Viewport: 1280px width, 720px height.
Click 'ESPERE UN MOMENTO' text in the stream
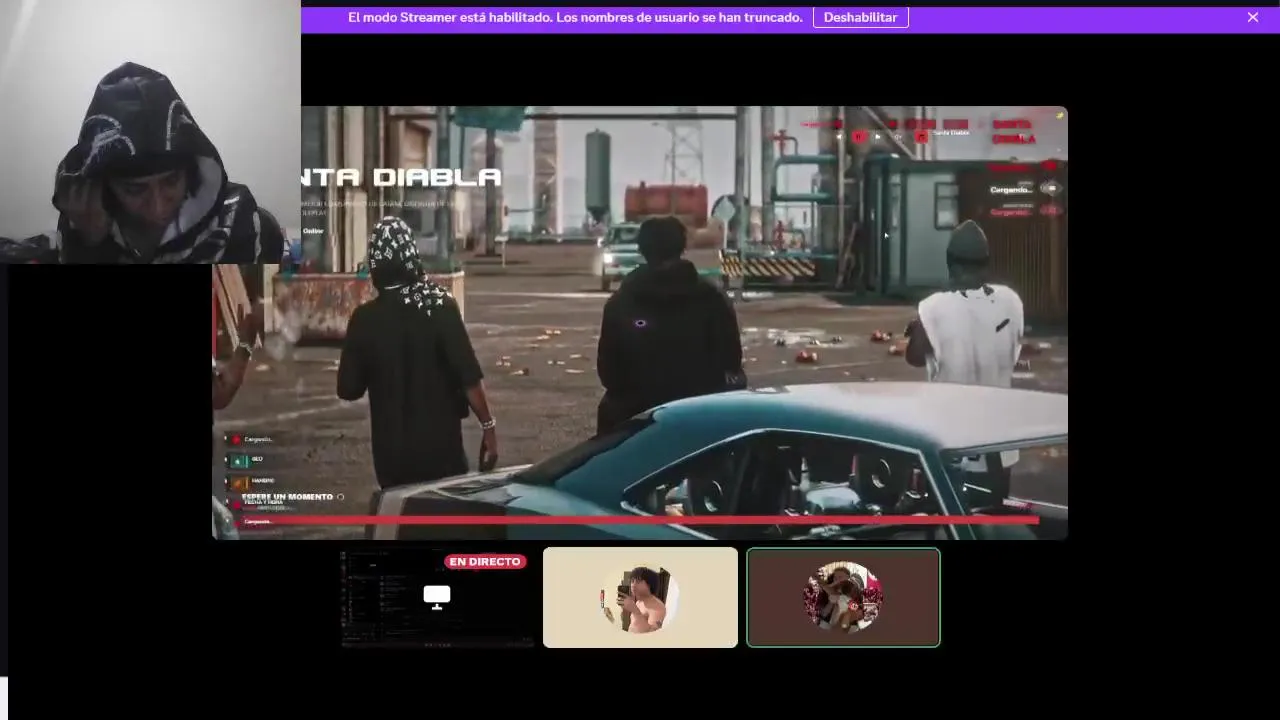pos(287,497)
